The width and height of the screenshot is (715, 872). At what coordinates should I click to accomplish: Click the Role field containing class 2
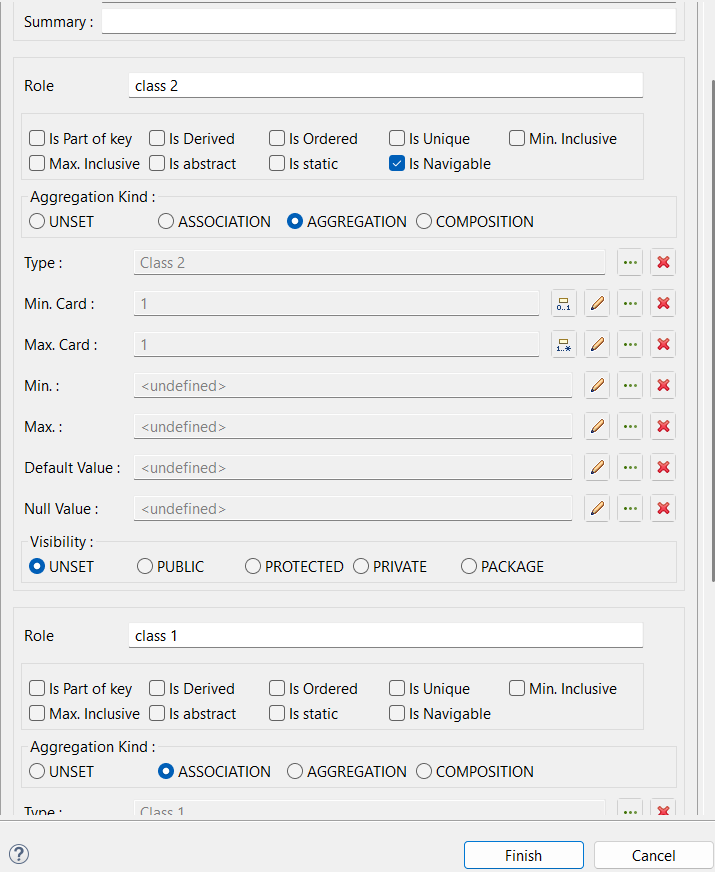click(385, 86)
